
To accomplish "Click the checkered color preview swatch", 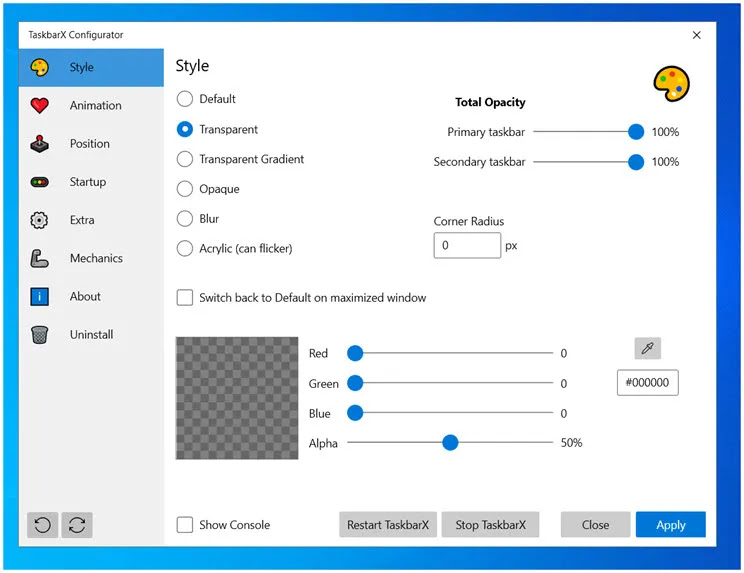I will pos(237,398).
